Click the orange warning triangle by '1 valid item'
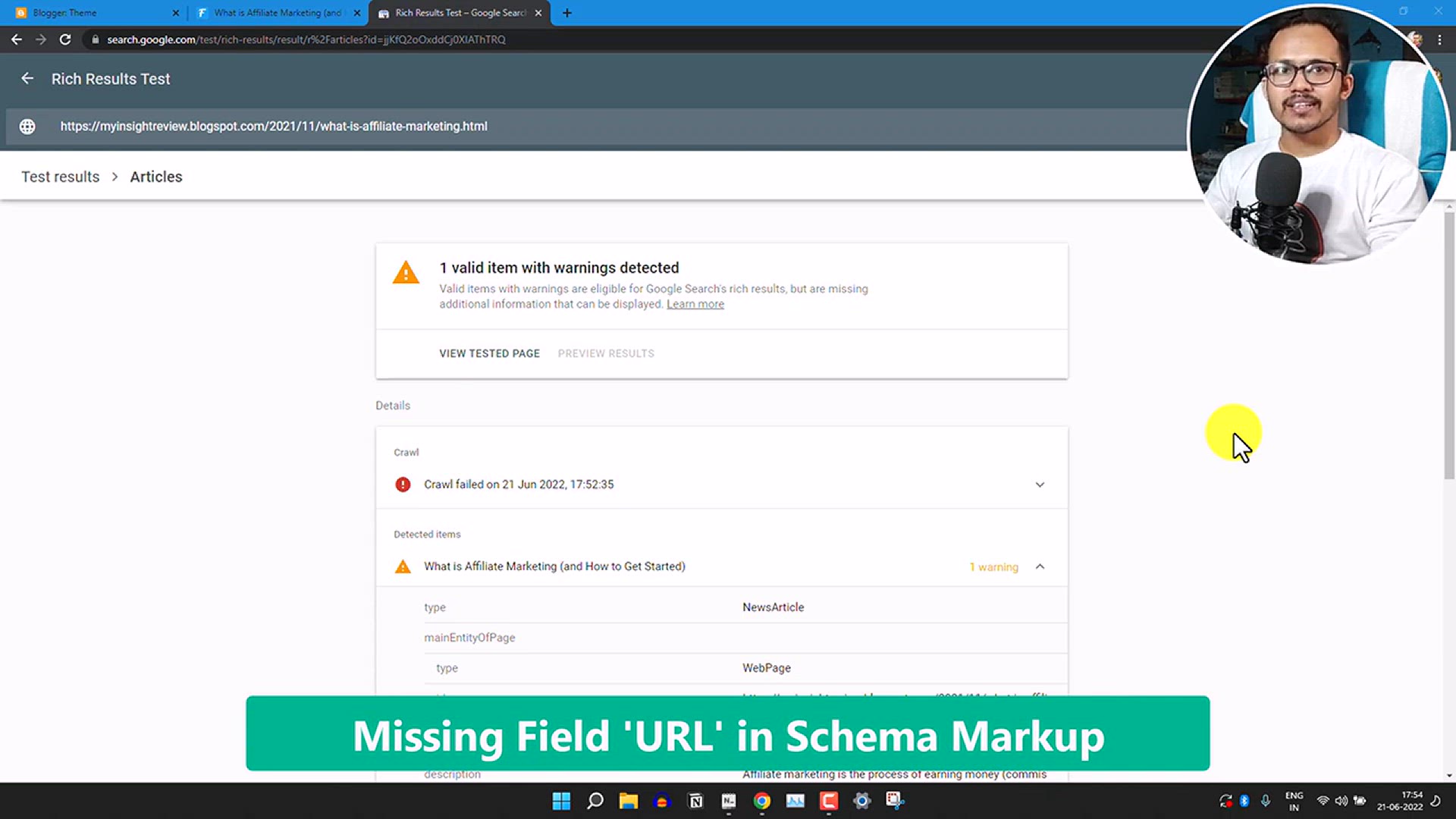This screenshot has height=819, width=1456. 406,272
